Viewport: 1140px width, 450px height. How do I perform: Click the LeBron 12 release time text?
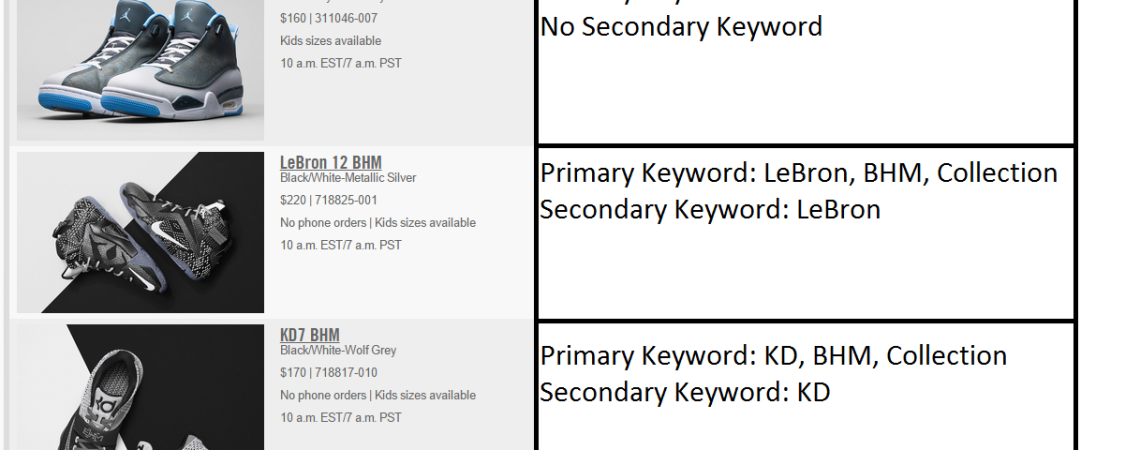(x=340, y=245)
